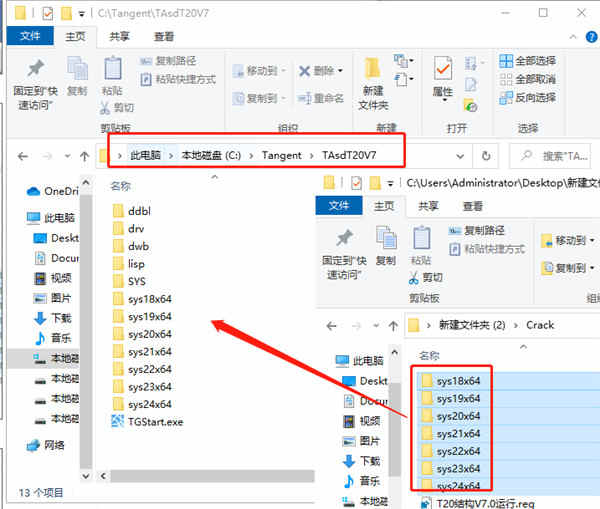
Task: Select the sys22x64 folder in the Crack window
Action: click(451, 451)
